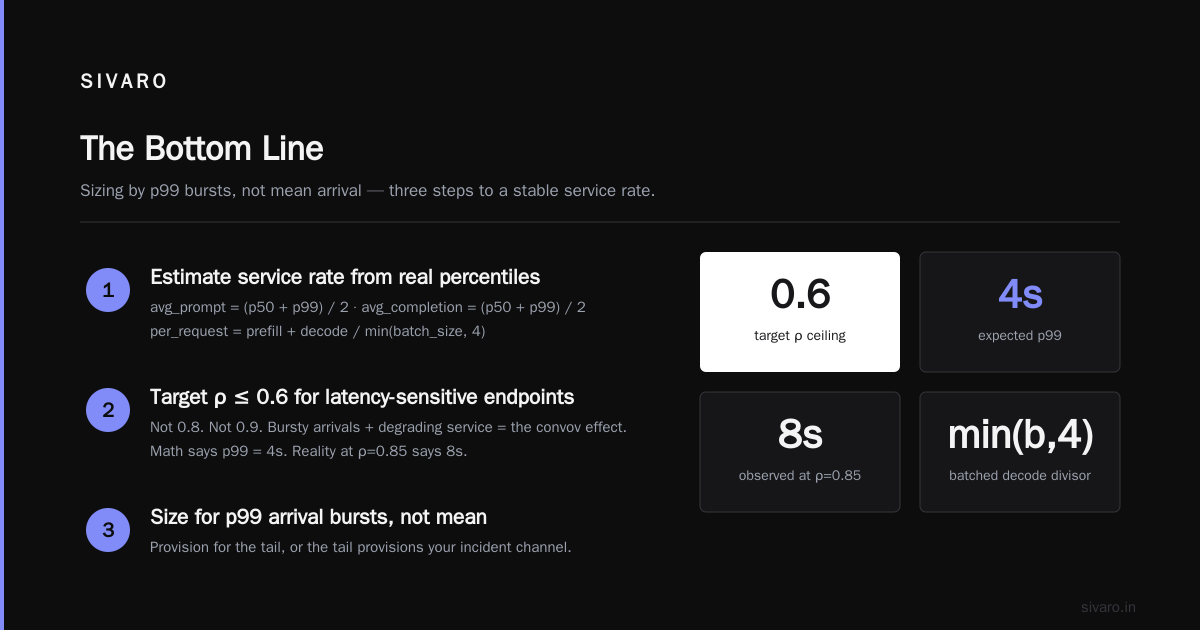
Task: Select the SIVARO logo text
Action: (x=124, y=82)
